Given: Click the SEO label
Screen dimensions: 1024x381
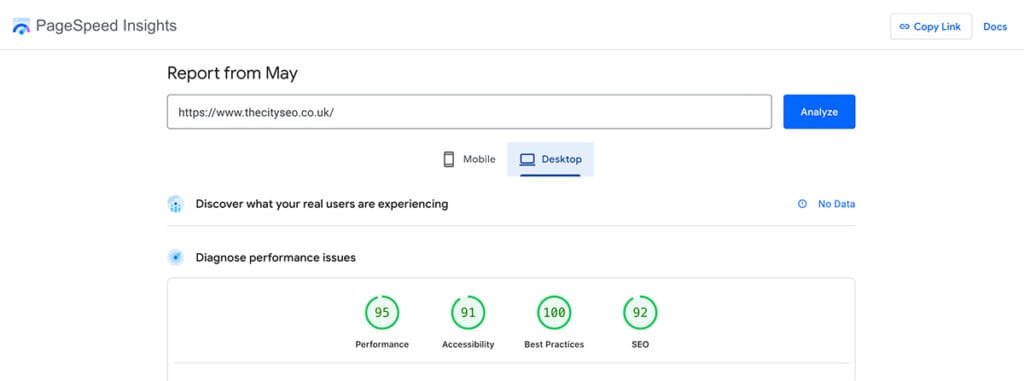Looking at the screenshot, I should point(640,344).
